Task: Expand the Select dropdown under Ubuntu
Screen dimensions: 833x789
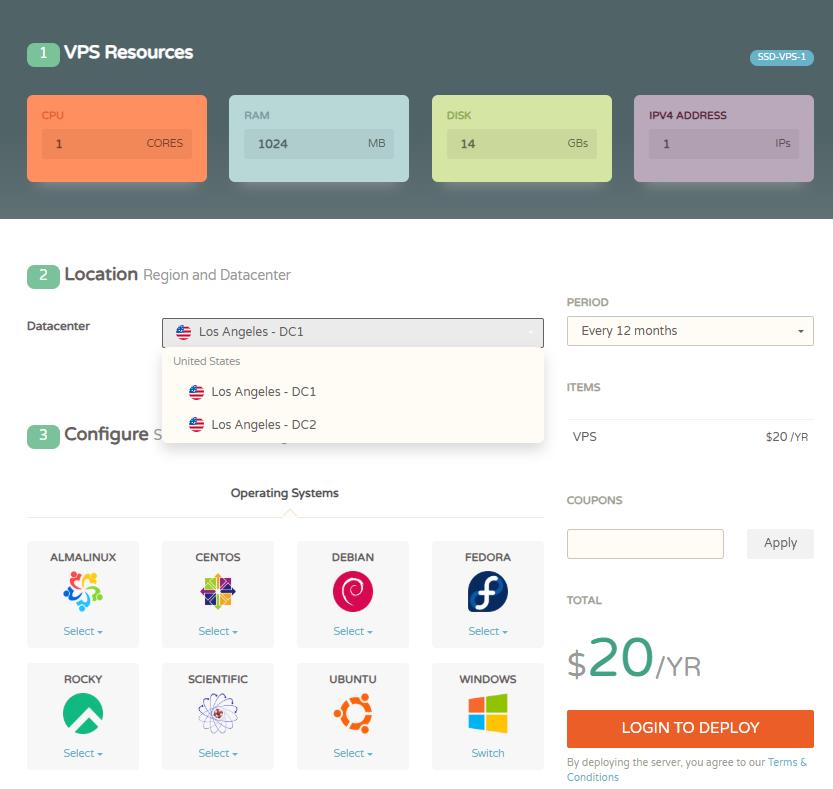Action: [x=352, y=753]
